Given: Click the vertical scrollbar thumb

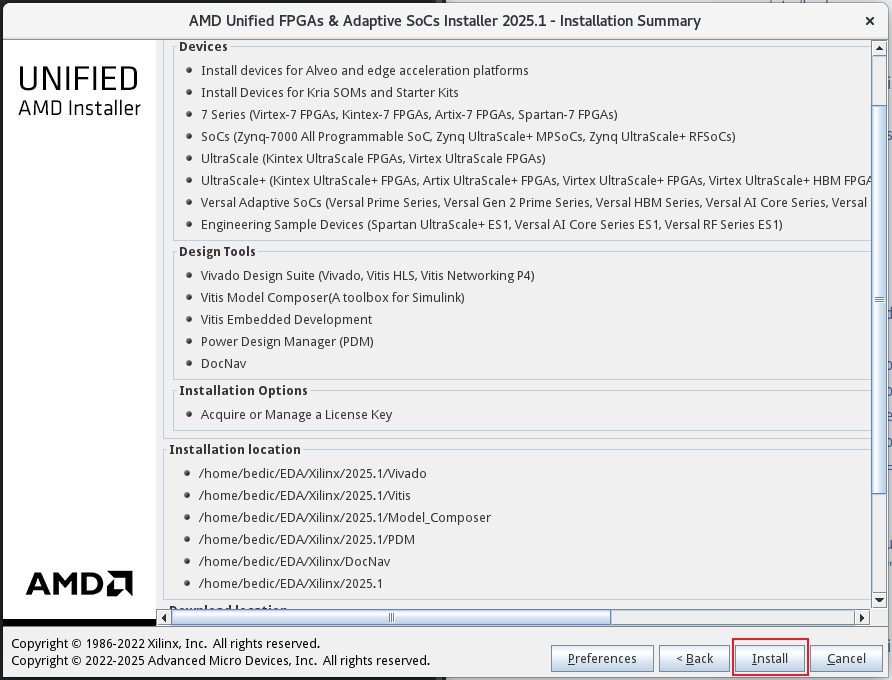Looking at the screenshot, I should click(879, 300).
